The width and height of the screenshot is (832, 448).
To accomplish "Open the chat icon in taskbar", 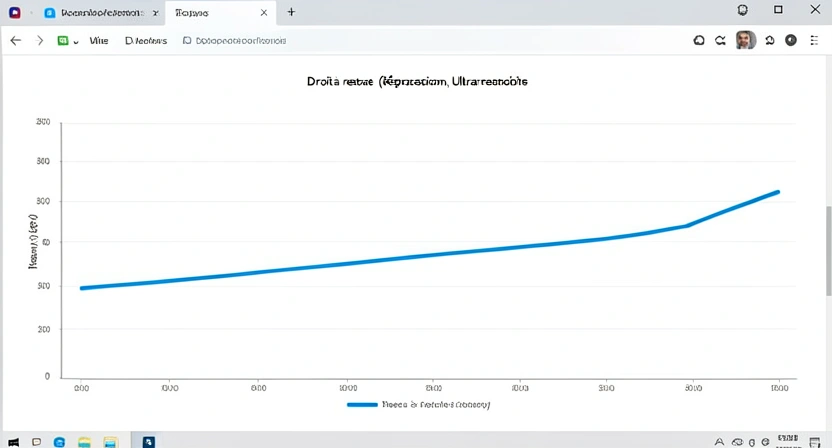I will point(37,442).
